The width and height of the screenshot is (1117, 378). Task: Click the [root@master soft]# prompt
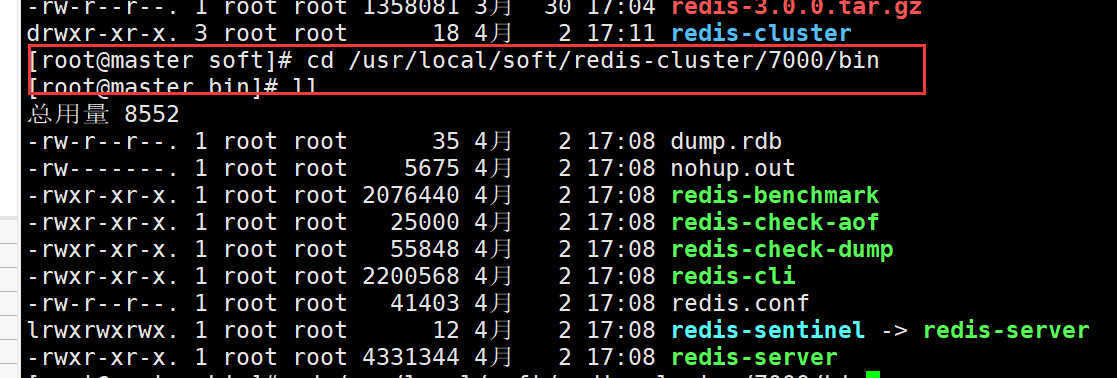click(x=160, y=61)
